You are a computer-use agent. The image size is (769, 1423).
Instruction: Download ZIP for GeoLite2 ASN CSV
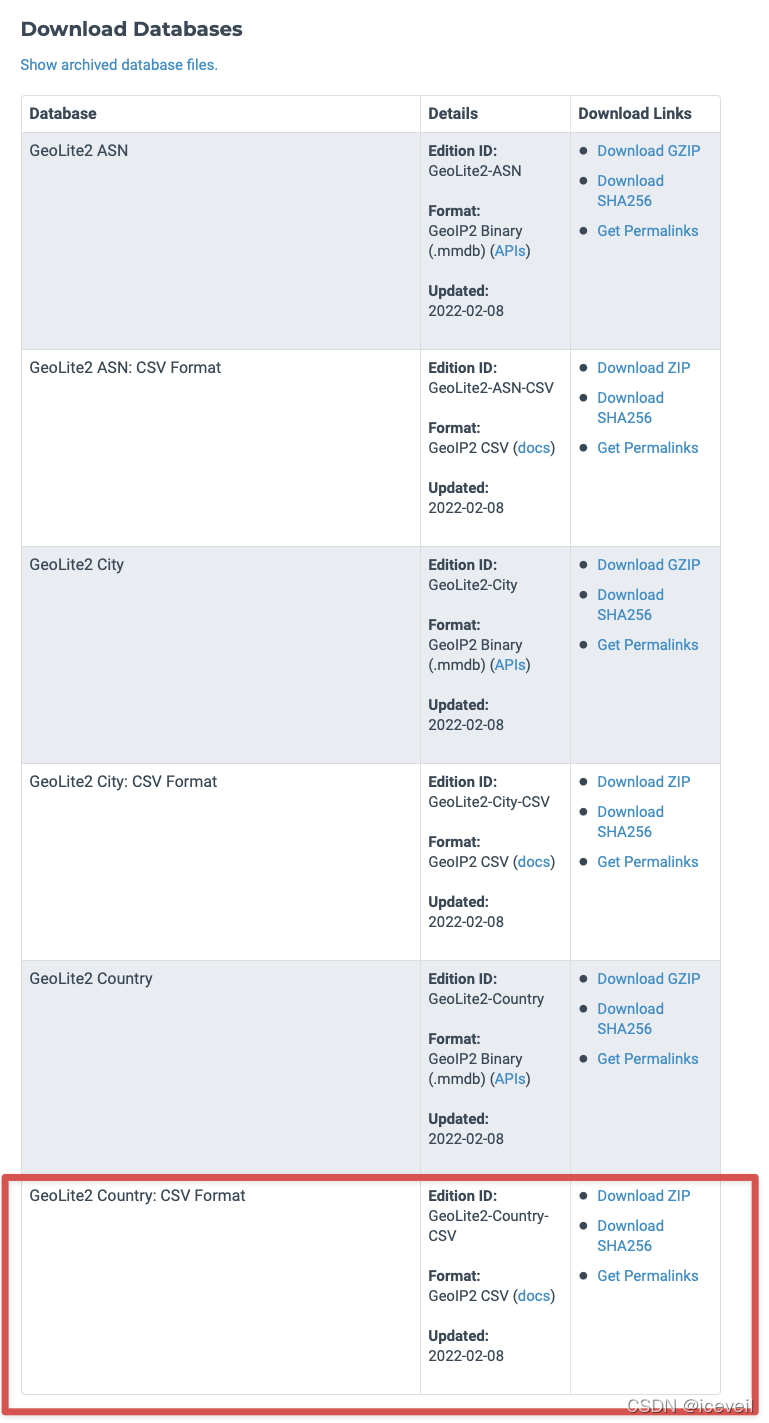point(643,368)
